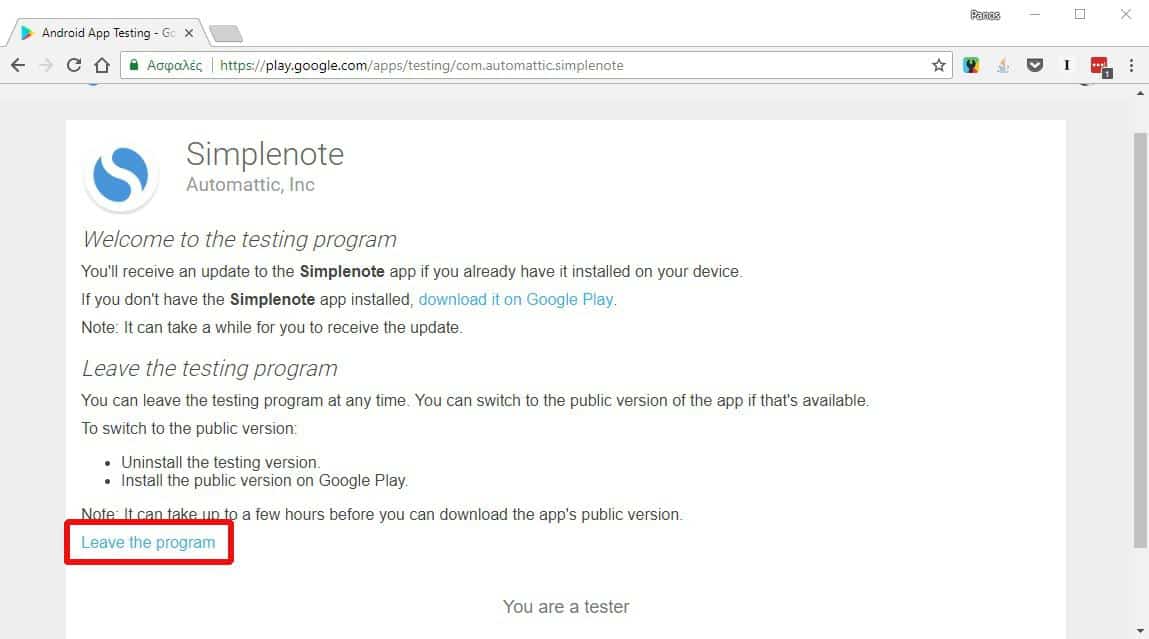Click 'Uninstall the testing version.' bullet
1149x639 pixels.
[221, 462]
